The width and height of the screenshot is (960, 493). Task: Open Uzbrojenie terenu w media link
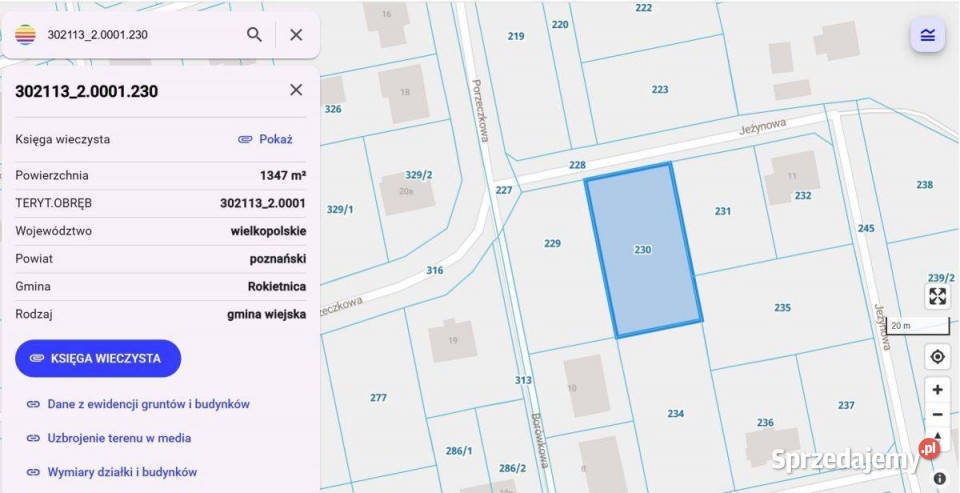pos(109,438)
